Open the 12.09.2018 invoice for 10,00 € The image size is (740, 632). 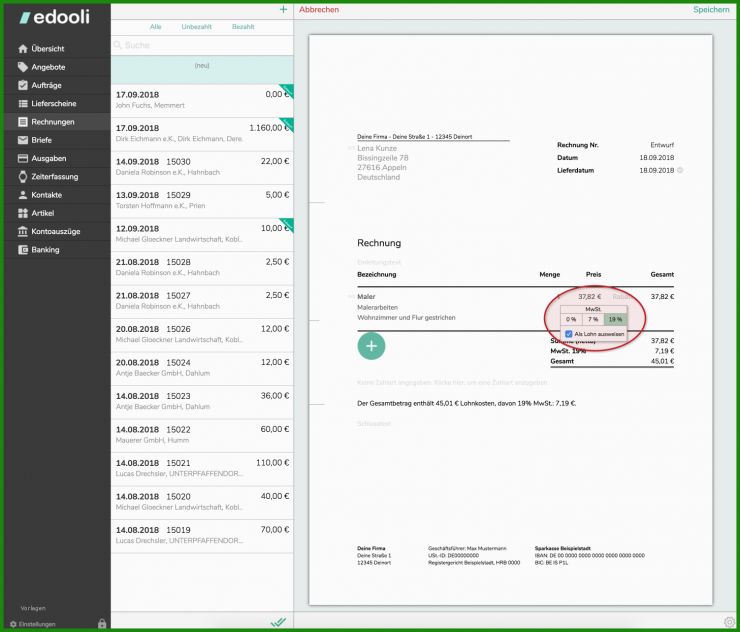tap(202, 234)
